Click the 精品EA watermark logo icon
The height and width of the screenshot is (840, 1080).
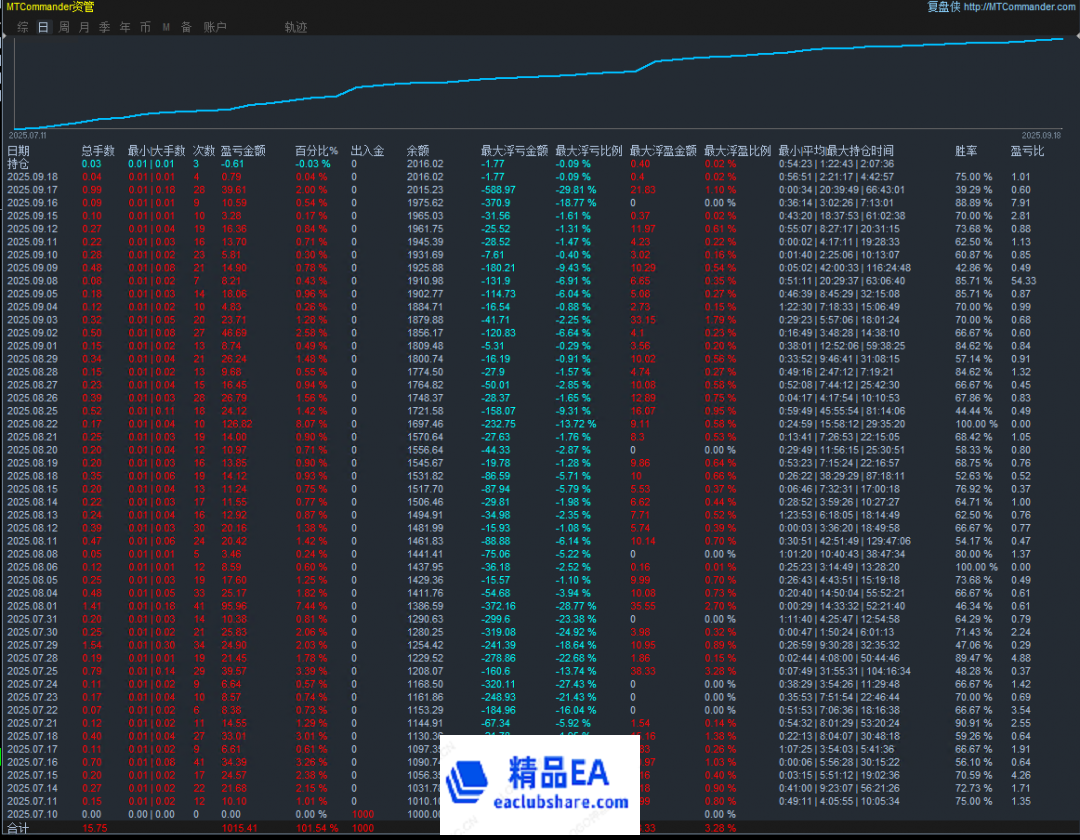point(469,780)
